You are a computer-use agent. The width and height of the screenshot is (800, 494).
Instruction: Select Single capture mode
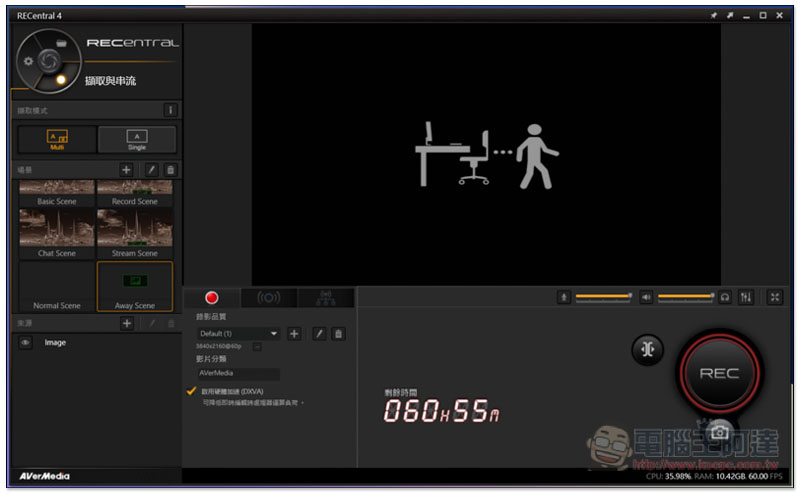click(x=137, y=139)
